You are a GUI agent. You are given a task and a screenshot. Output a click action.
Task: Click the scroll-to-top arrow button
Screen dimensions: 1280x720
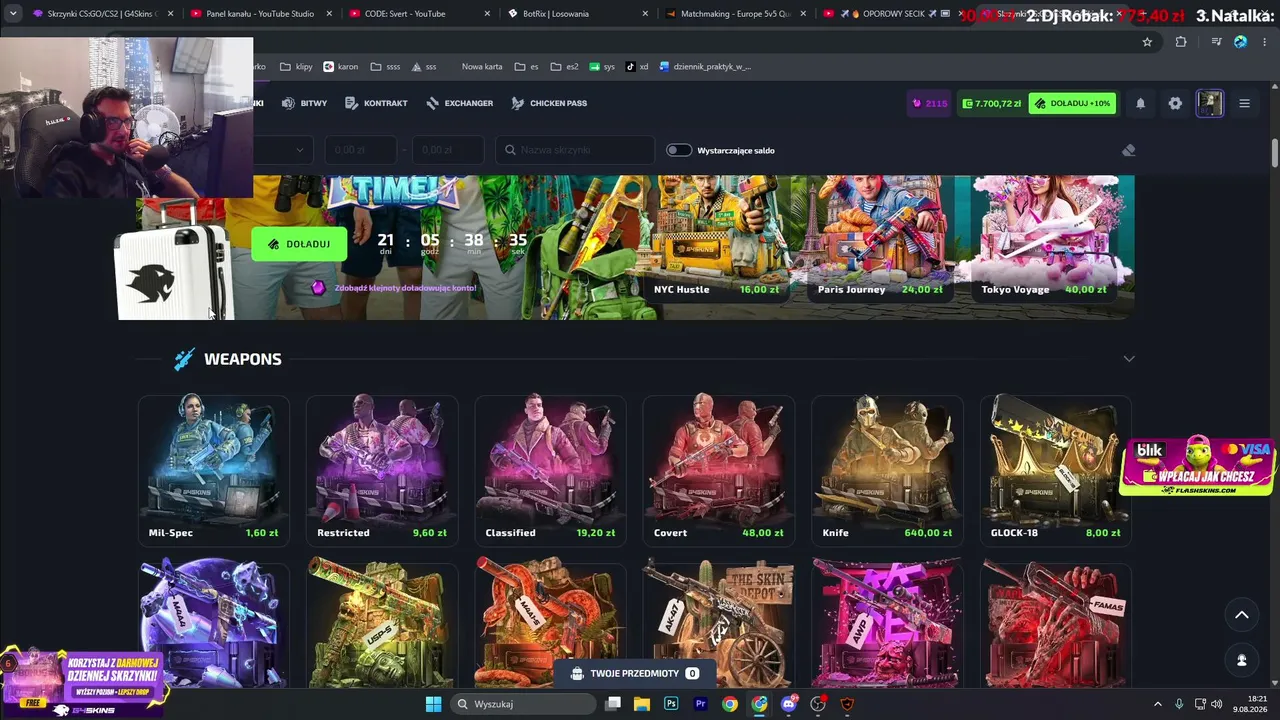[x=1241, y=615]
